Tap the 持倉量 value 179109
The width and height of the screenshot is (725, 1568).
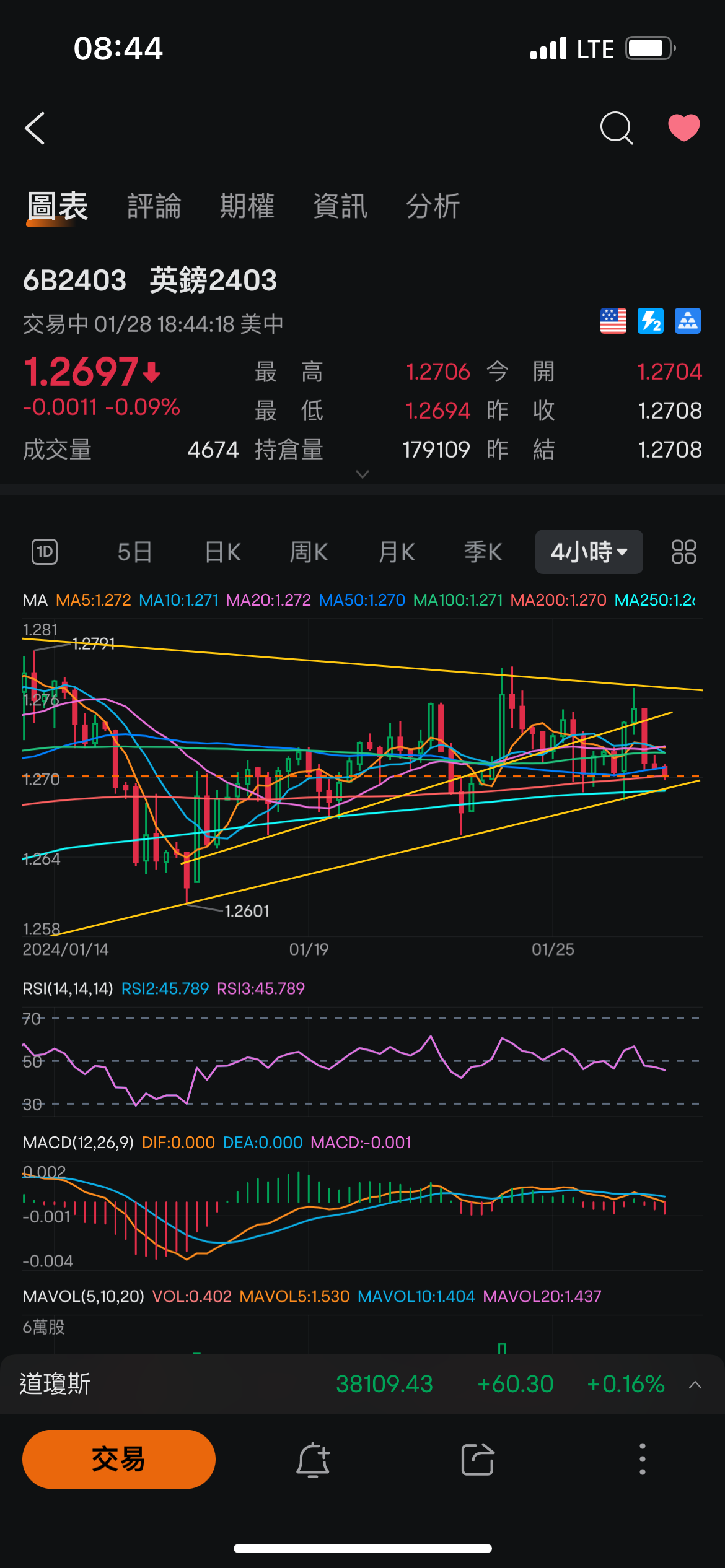(436, 450)
